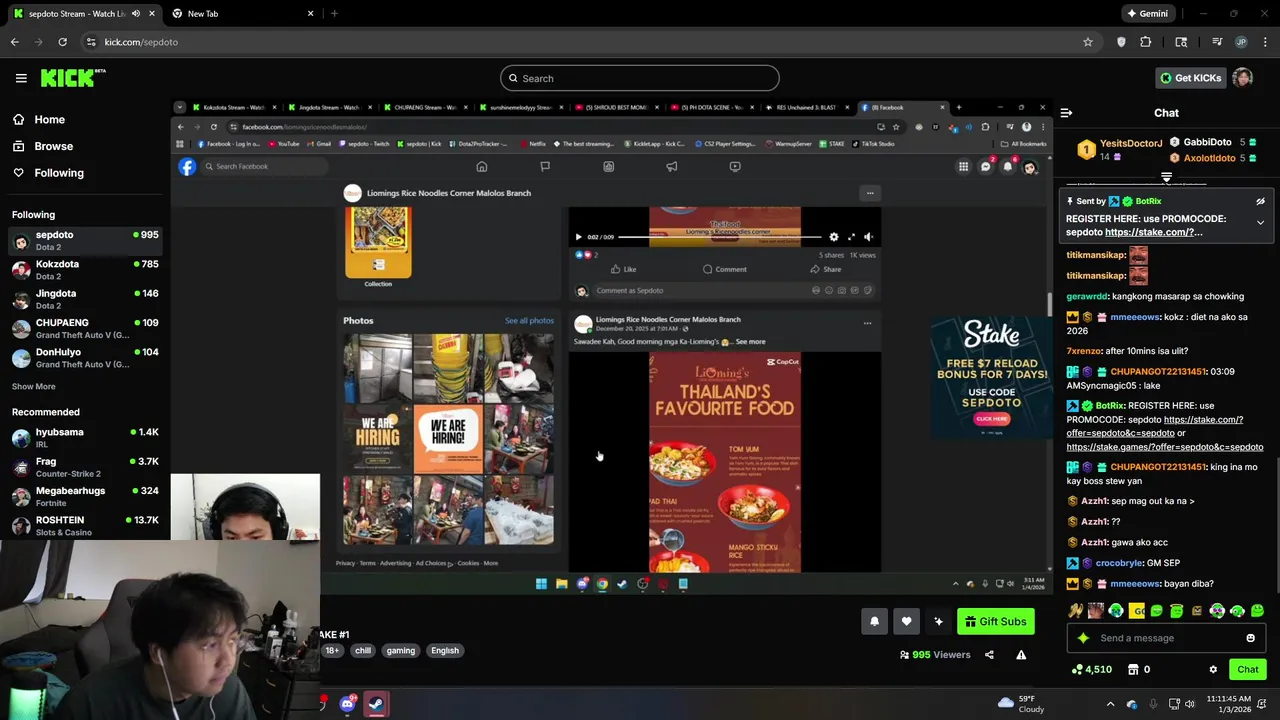Viewport: 1280px width, 720px height.
Task: Click the Gift Subs button
Action: pos(995,622)
